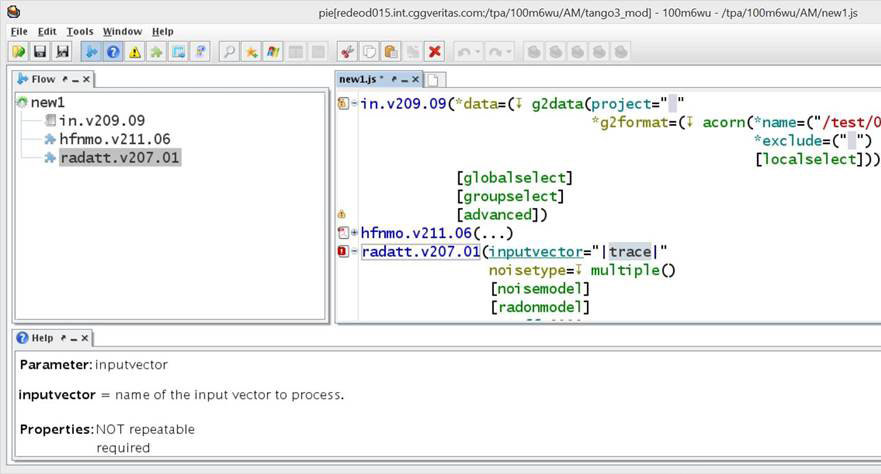Click the second grayed table icon
This screenshot has height=474, width=881.
[317, 52]
